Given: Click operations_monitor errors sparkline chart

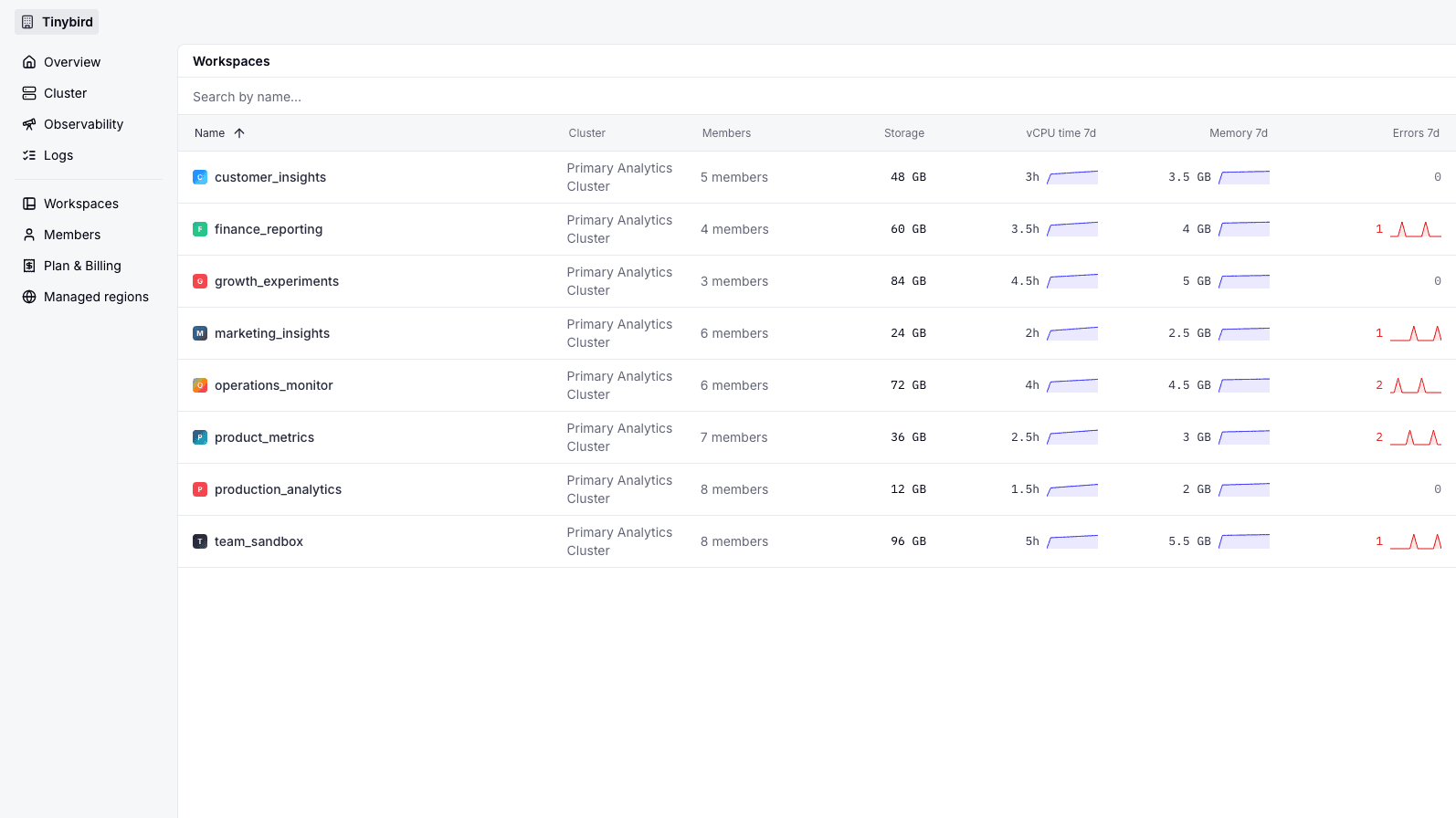Looking at the screenshot, I should click(x=1416, y=385).
